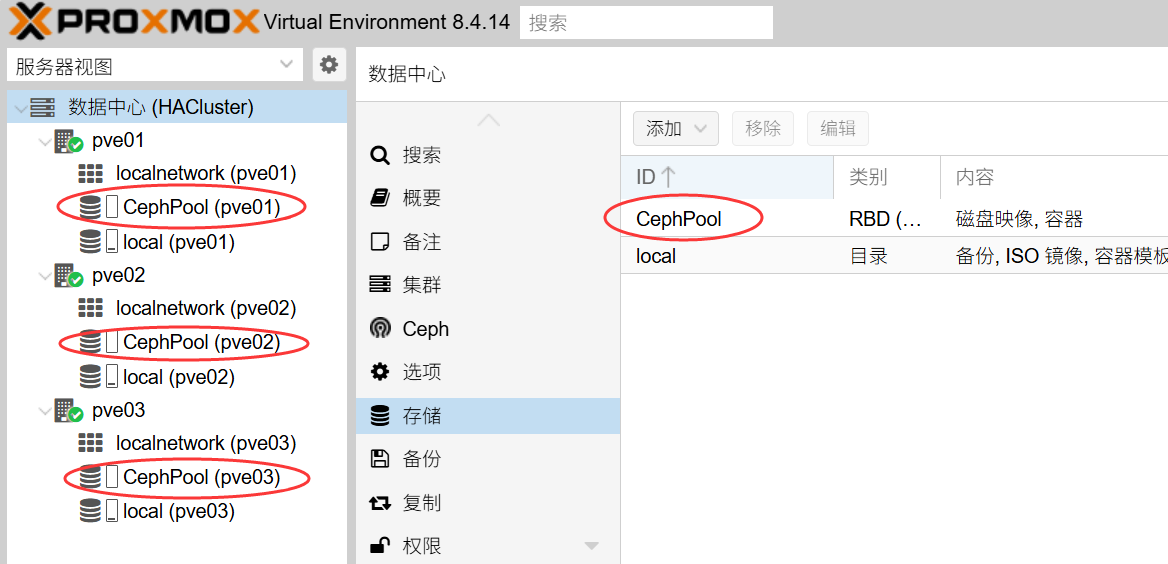Click the 编辑 button

838,128
